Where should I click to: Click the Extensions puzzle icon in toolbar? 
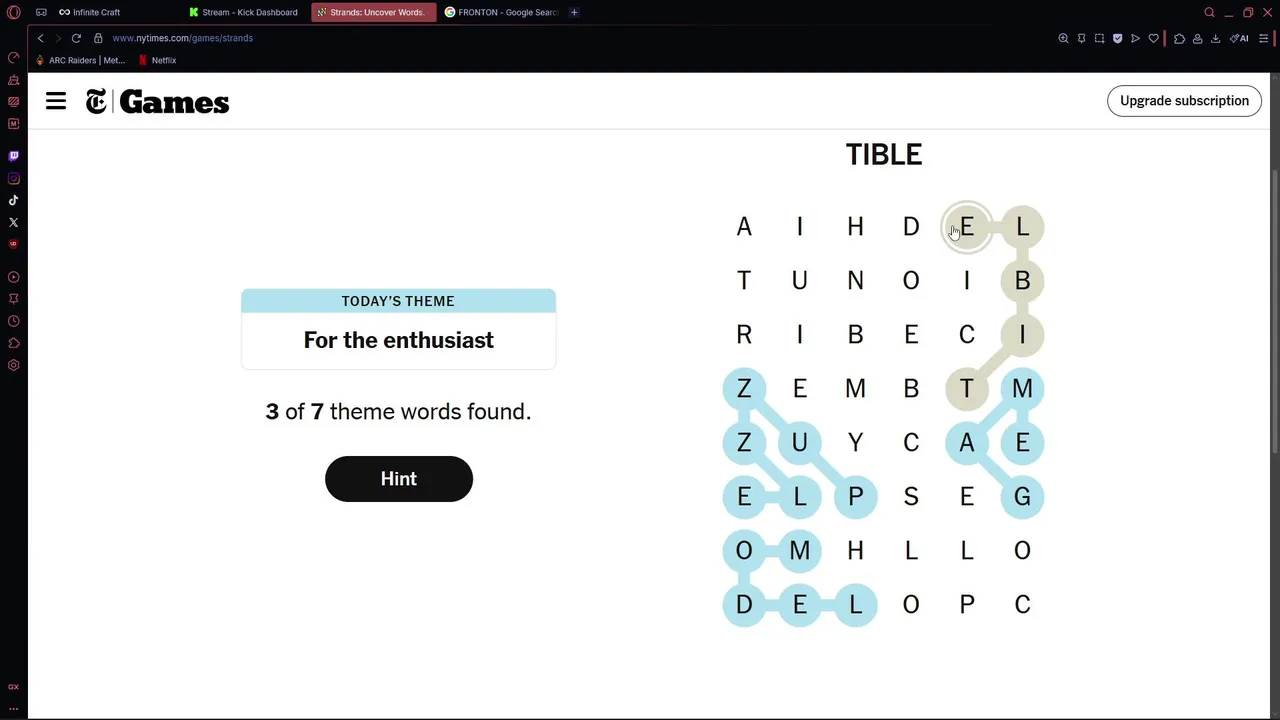point(1179,38)
